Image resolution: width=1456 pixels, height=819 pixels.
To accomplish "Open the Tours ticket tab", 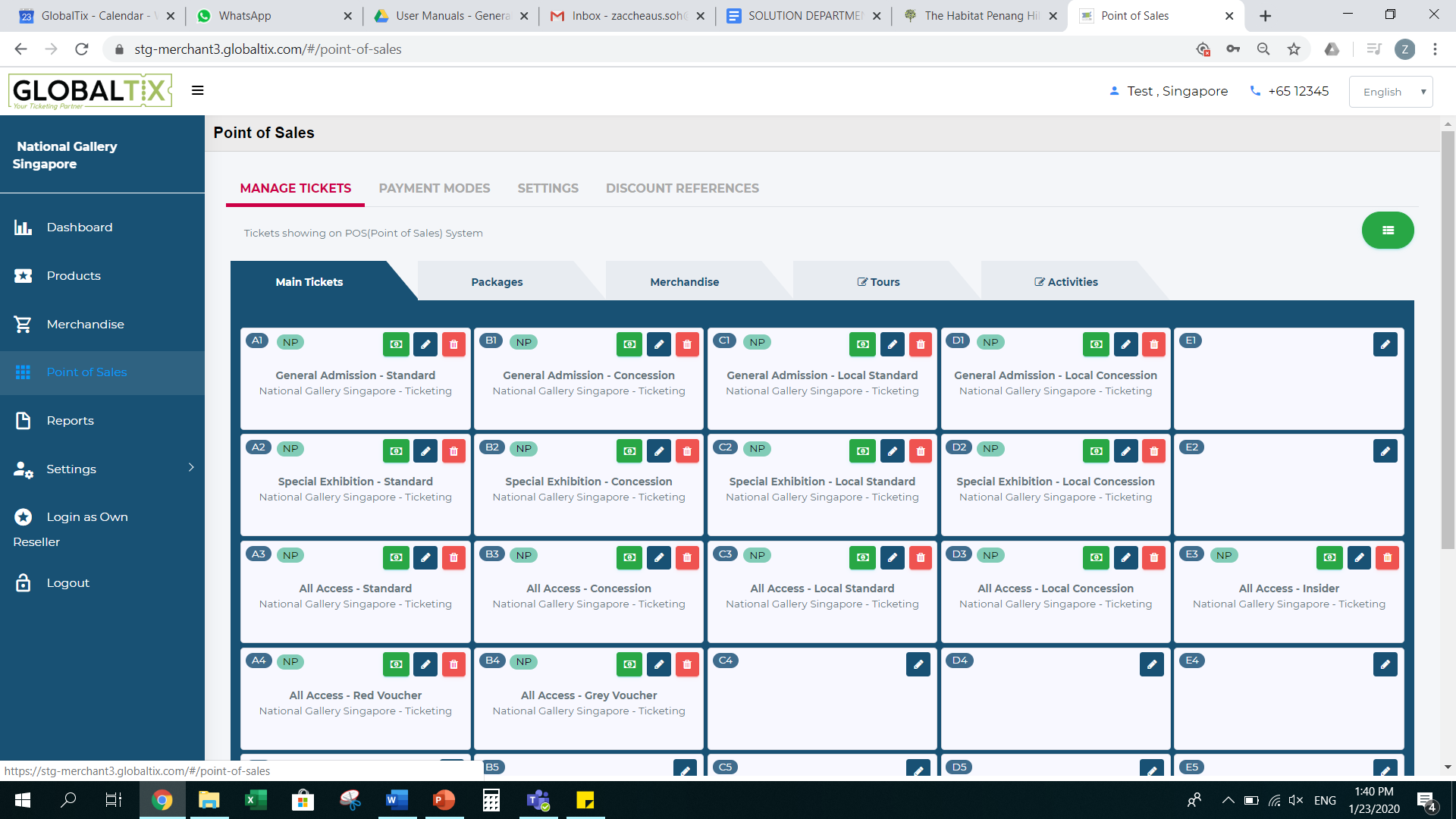I will click(878, 282).
